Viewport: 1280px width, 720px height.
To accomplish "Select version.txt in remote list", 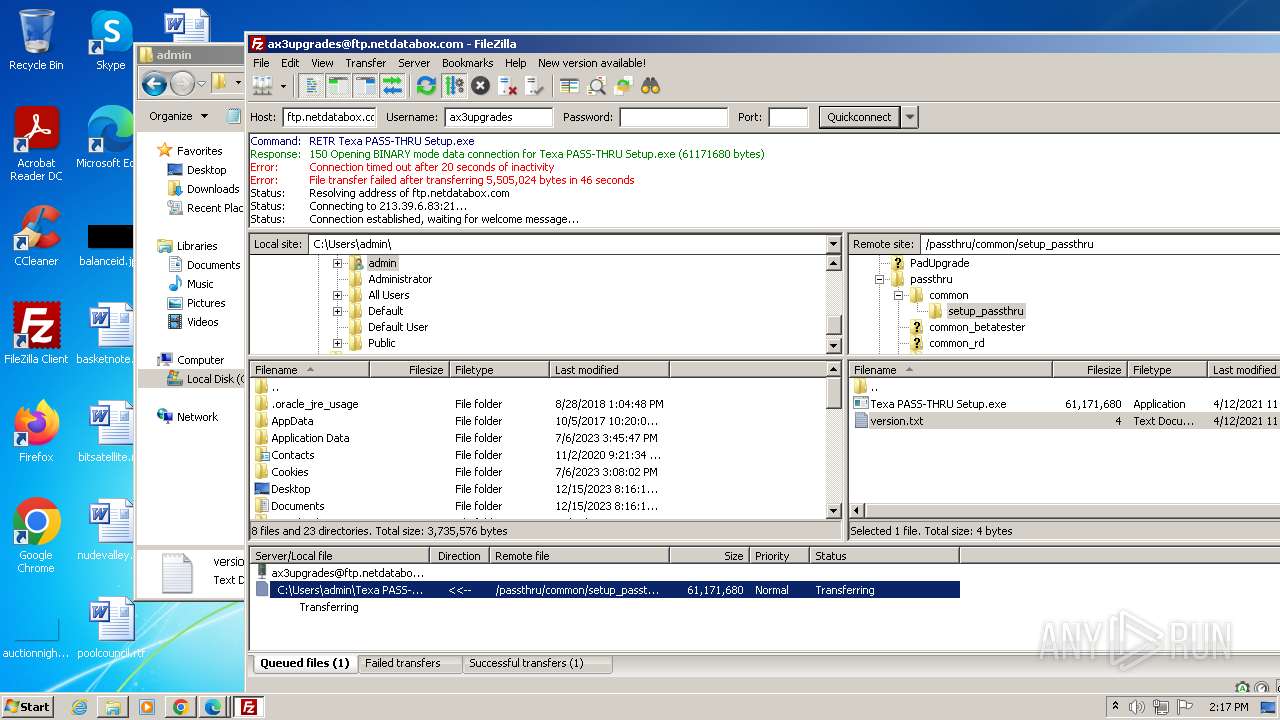I will 896,421.
